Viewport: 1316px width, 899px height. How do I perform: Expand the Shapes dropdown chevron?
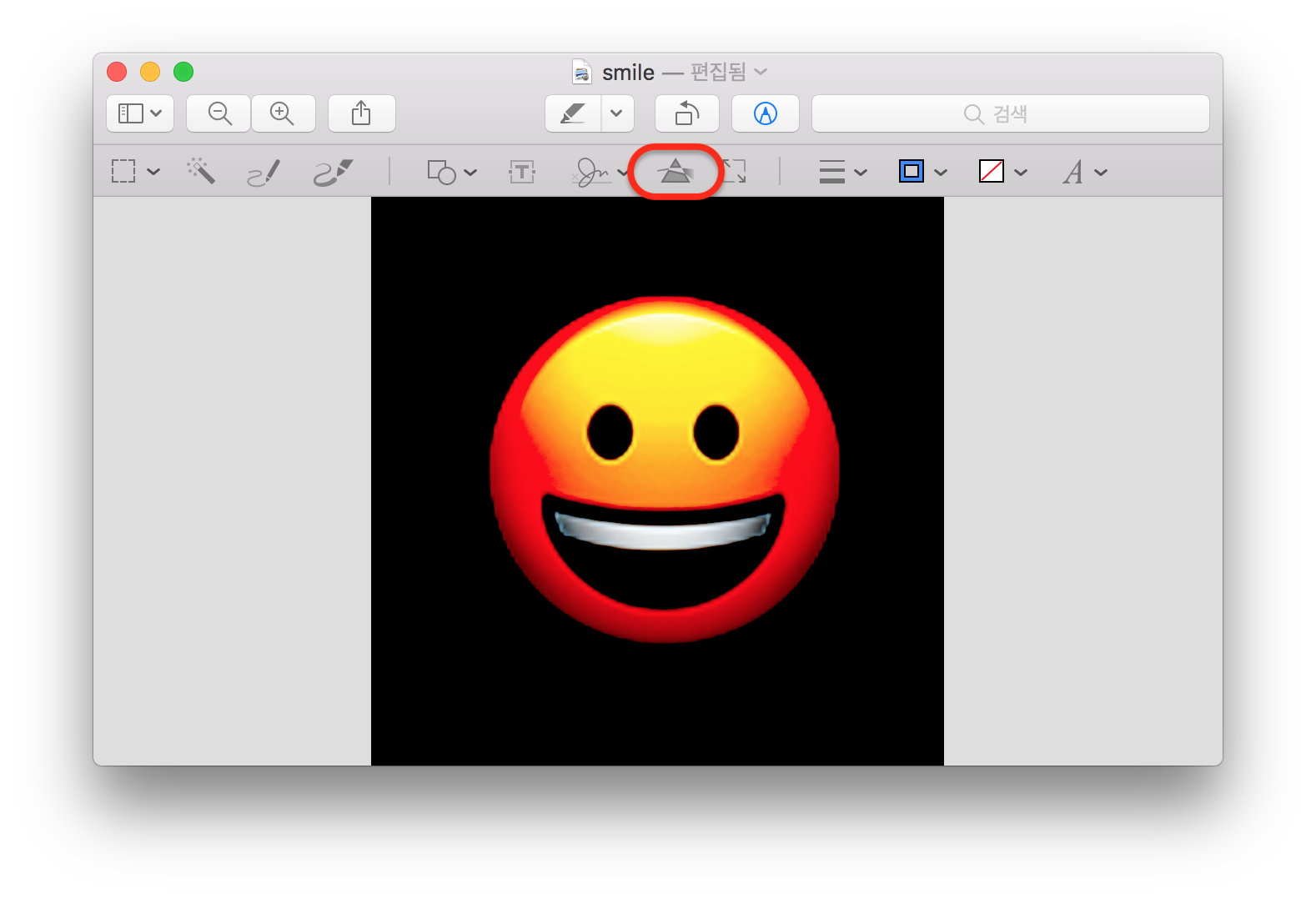pos(470,173)
